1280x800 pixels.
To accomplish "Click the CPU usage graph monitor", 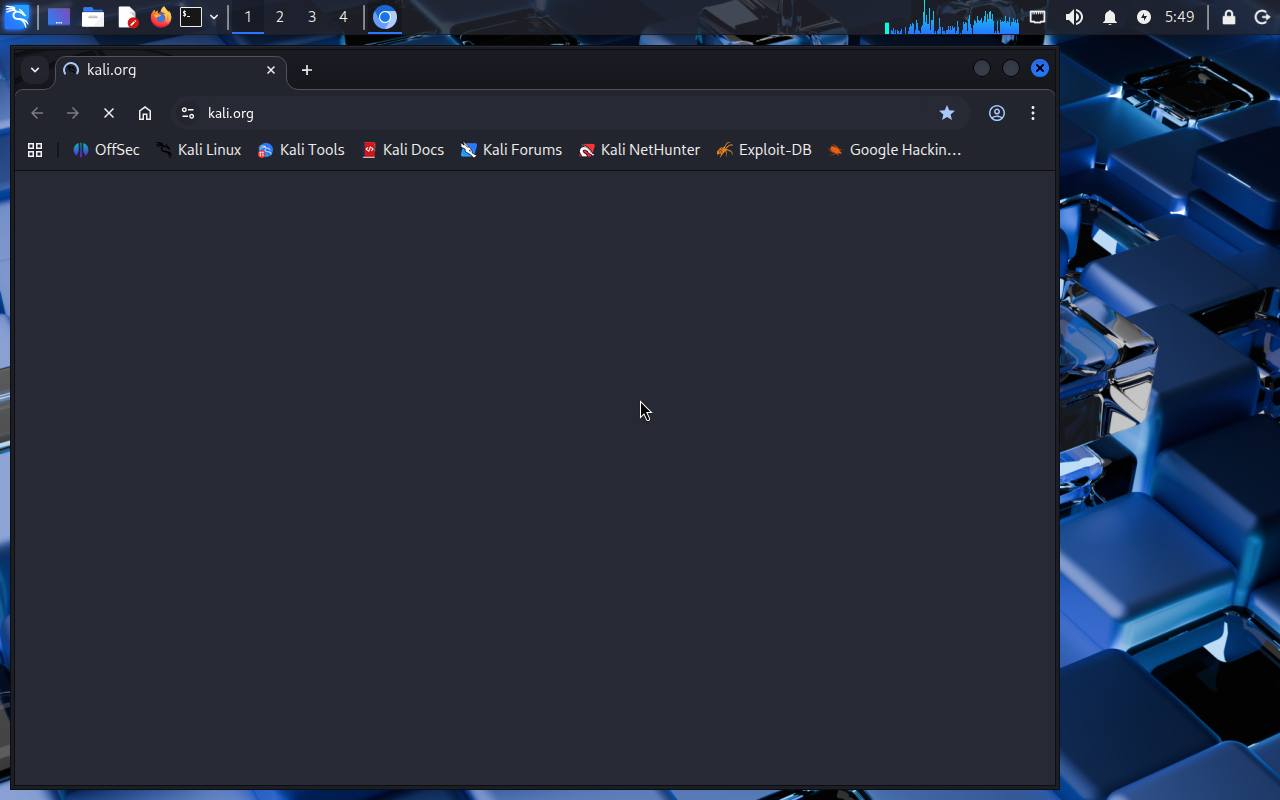I will (x=952, y=18).
